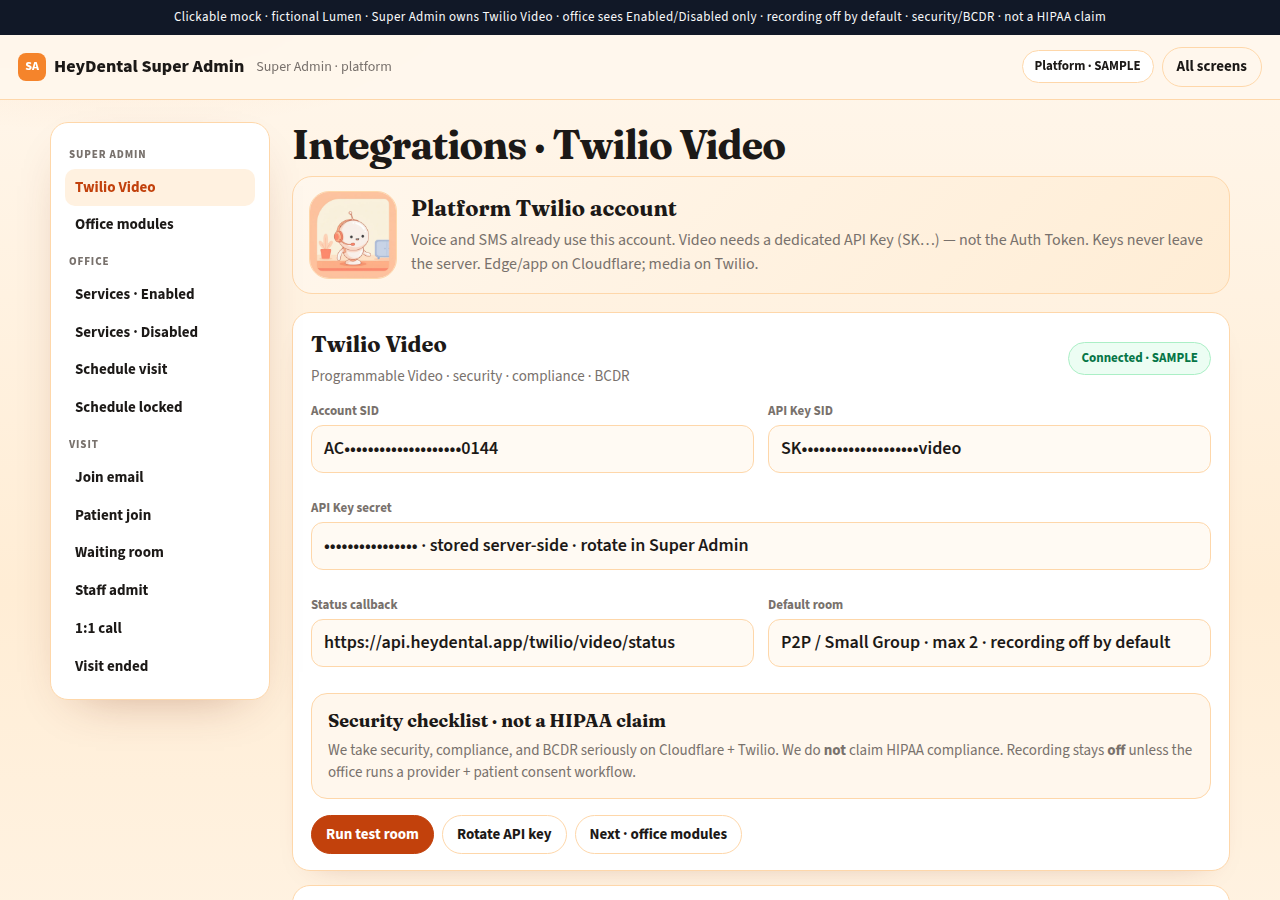
Task: Click the Connected · SAMPLE status badge
Action: [1139, 358]
